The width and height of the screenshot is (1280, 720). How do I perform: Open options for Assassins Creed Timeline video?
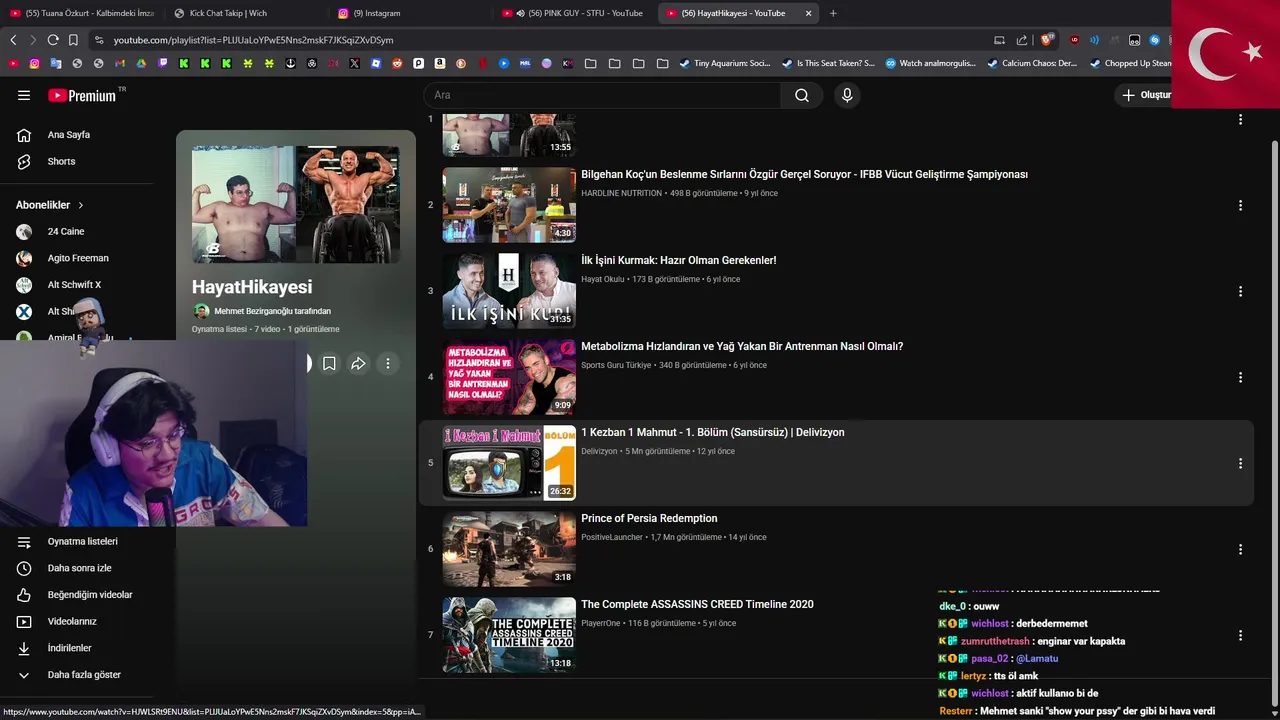1240,635
